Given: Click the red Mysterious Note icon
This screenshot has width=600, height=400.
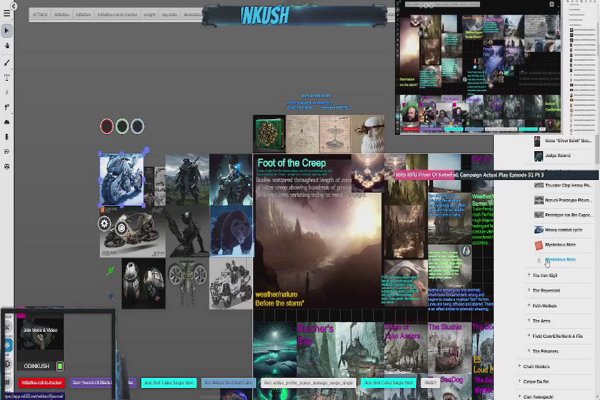Looking at the screenshot, I should tap(539, 245).
